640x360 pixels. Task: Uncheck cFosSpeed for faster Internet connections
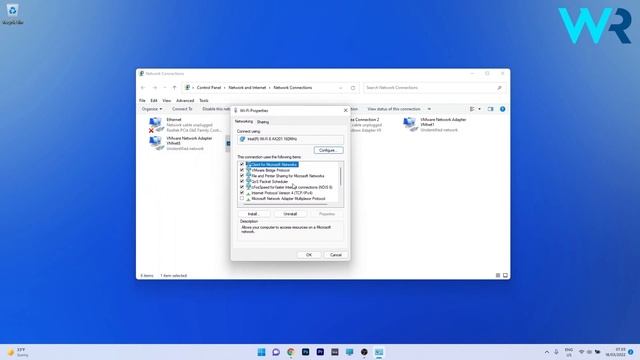point(242,187)
